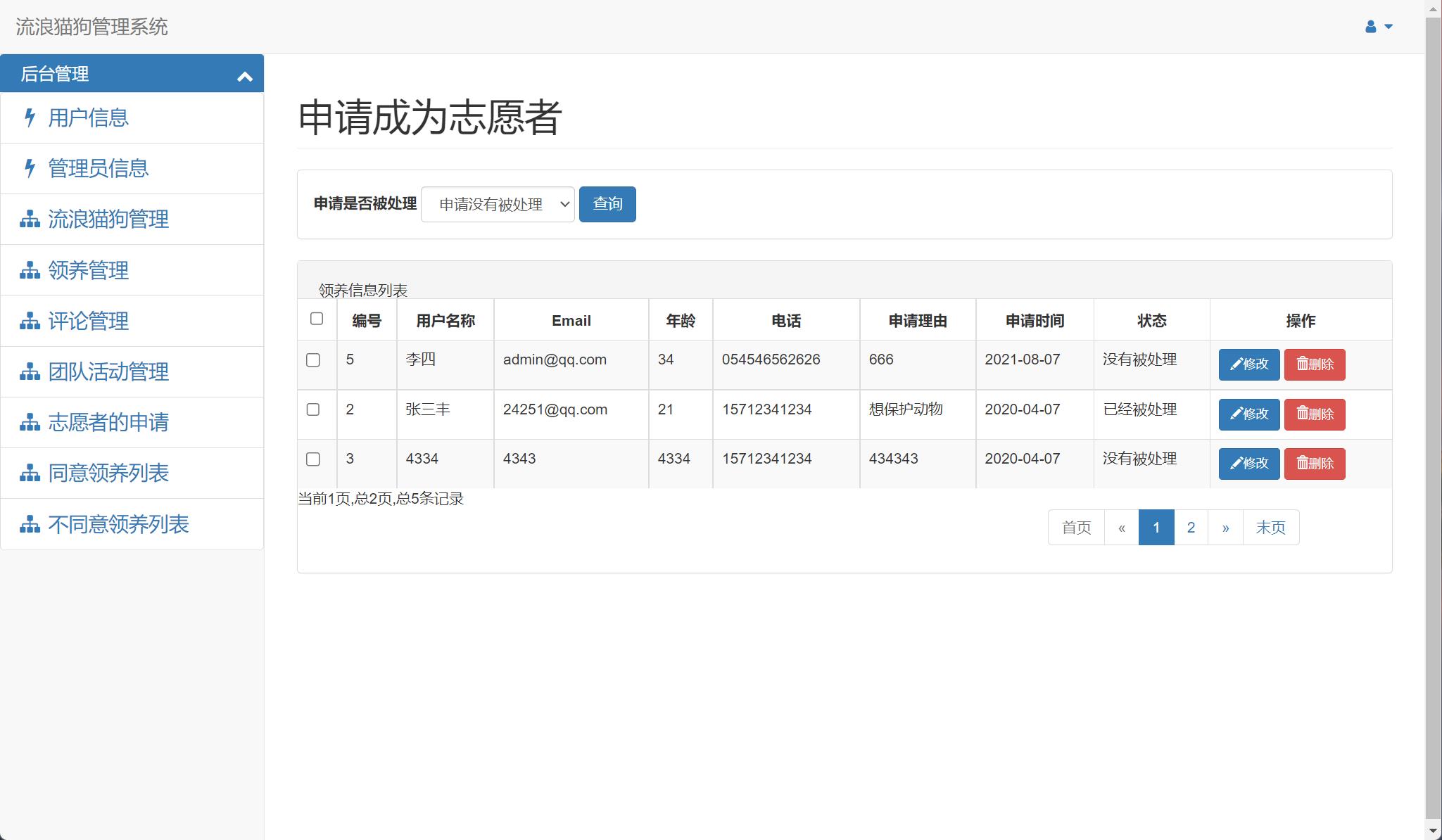This screenshot has height=840, width=1442.
Task: Click the sitemap icon beside 志愿者的申请
Action: tap(29, 422)
